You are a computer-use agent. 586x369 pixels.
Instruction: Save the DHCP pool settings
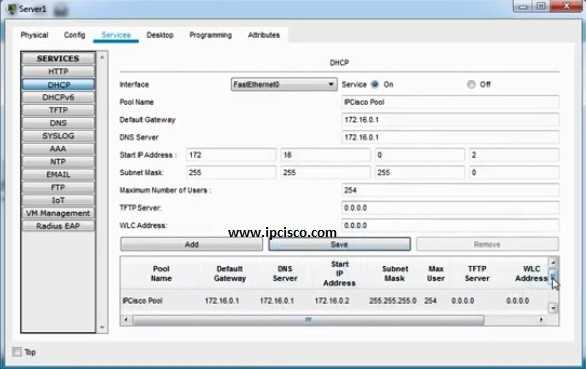coord(339,245)
